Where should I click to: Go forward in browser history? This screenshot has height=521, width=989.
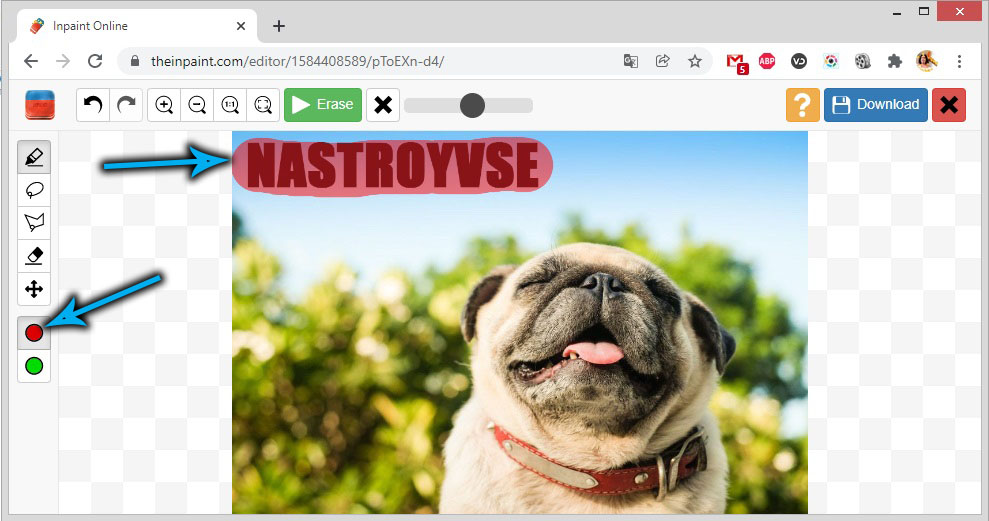coord(63,61)
